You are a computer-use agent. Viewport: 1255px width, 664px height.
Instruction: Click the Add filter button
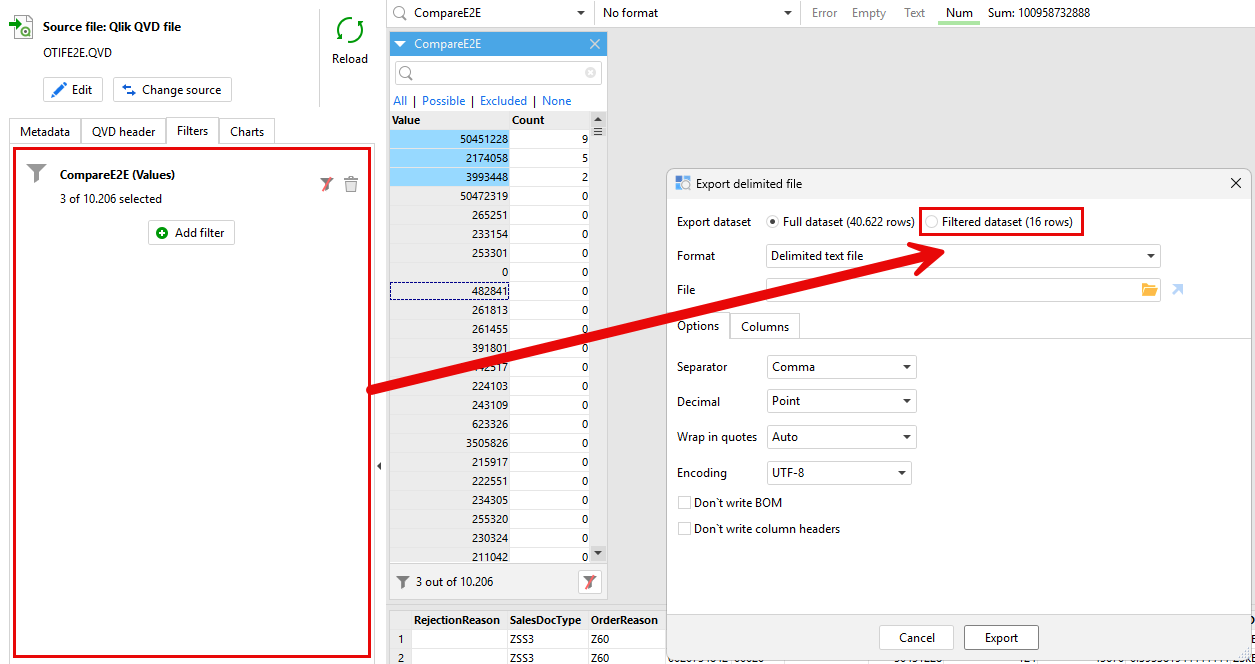pyautogui.click(x=191, y=233)
